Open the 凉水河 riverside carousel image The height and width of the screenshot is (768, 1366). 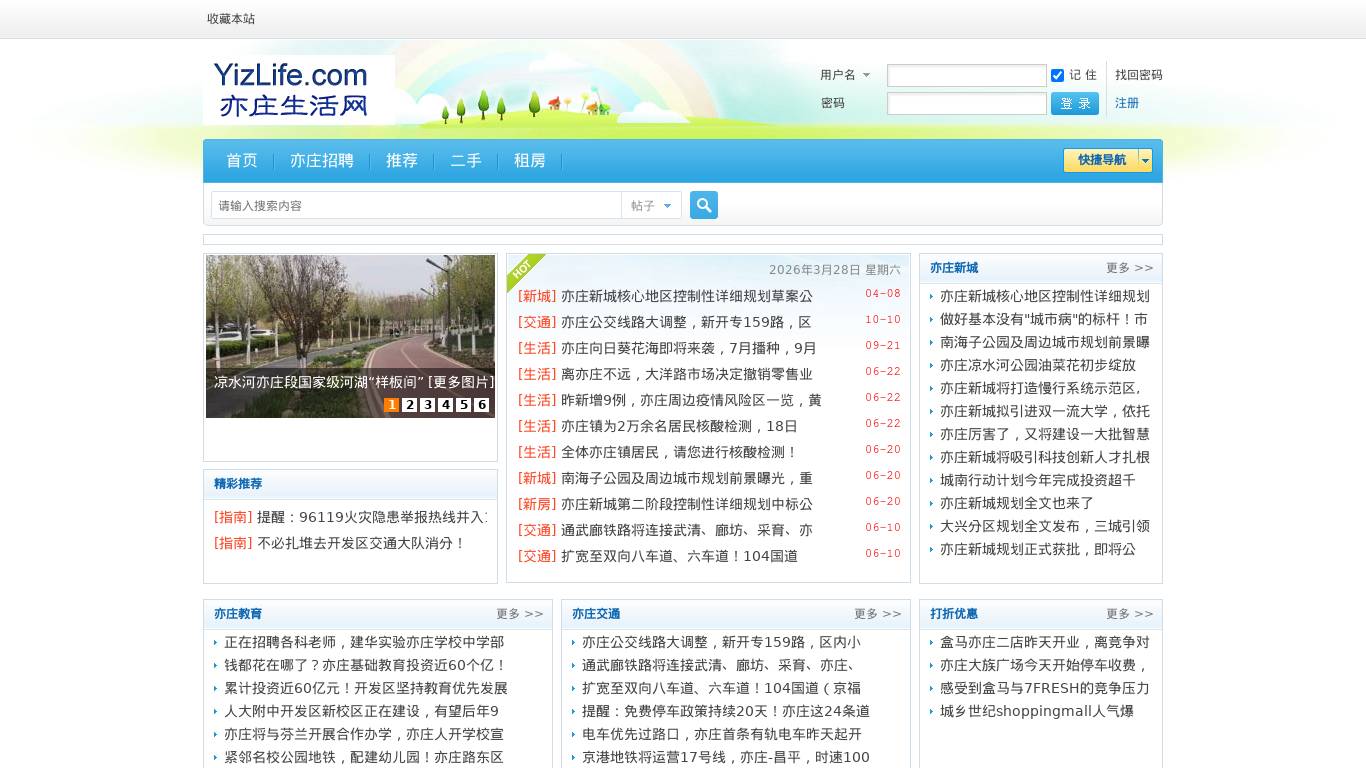(350, 320)
